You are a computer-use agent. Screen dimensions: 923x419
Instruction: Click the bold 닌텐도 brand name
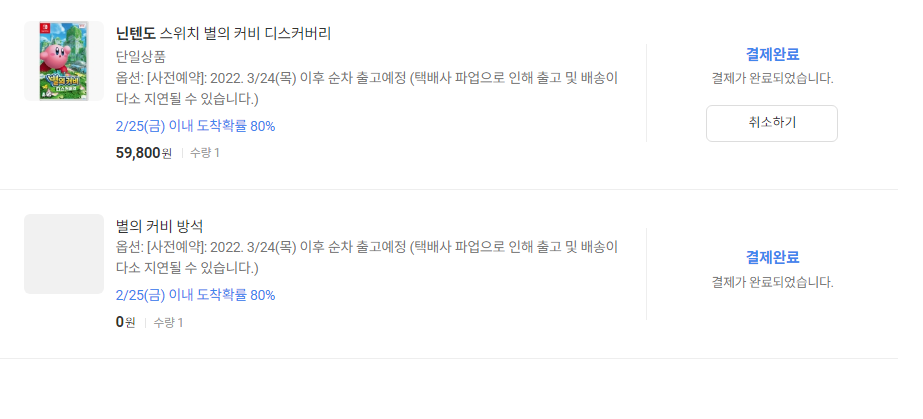[x=136, y=34]
